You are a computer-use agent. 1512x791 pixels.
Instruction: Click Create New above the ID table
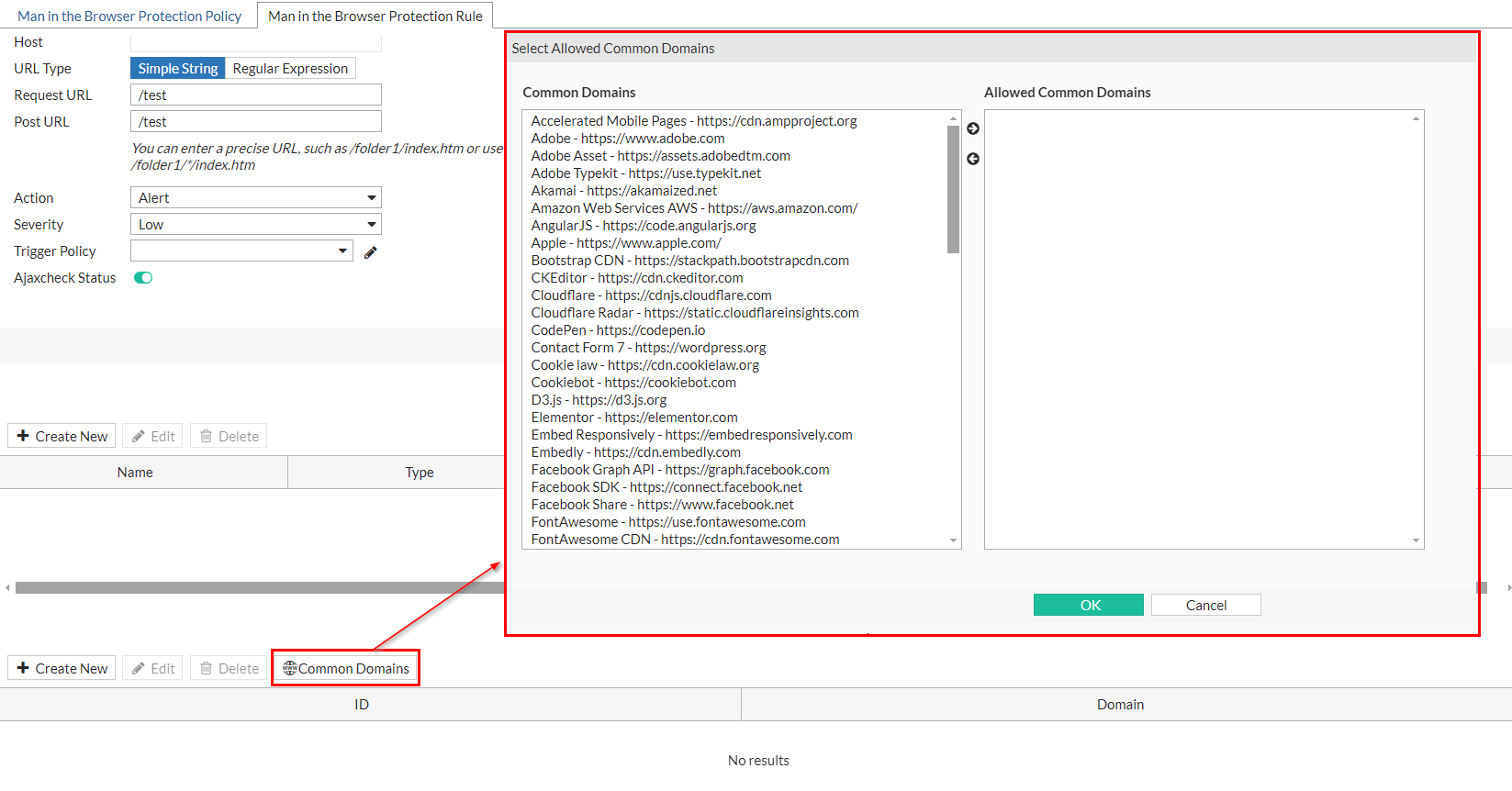(62, 668)
